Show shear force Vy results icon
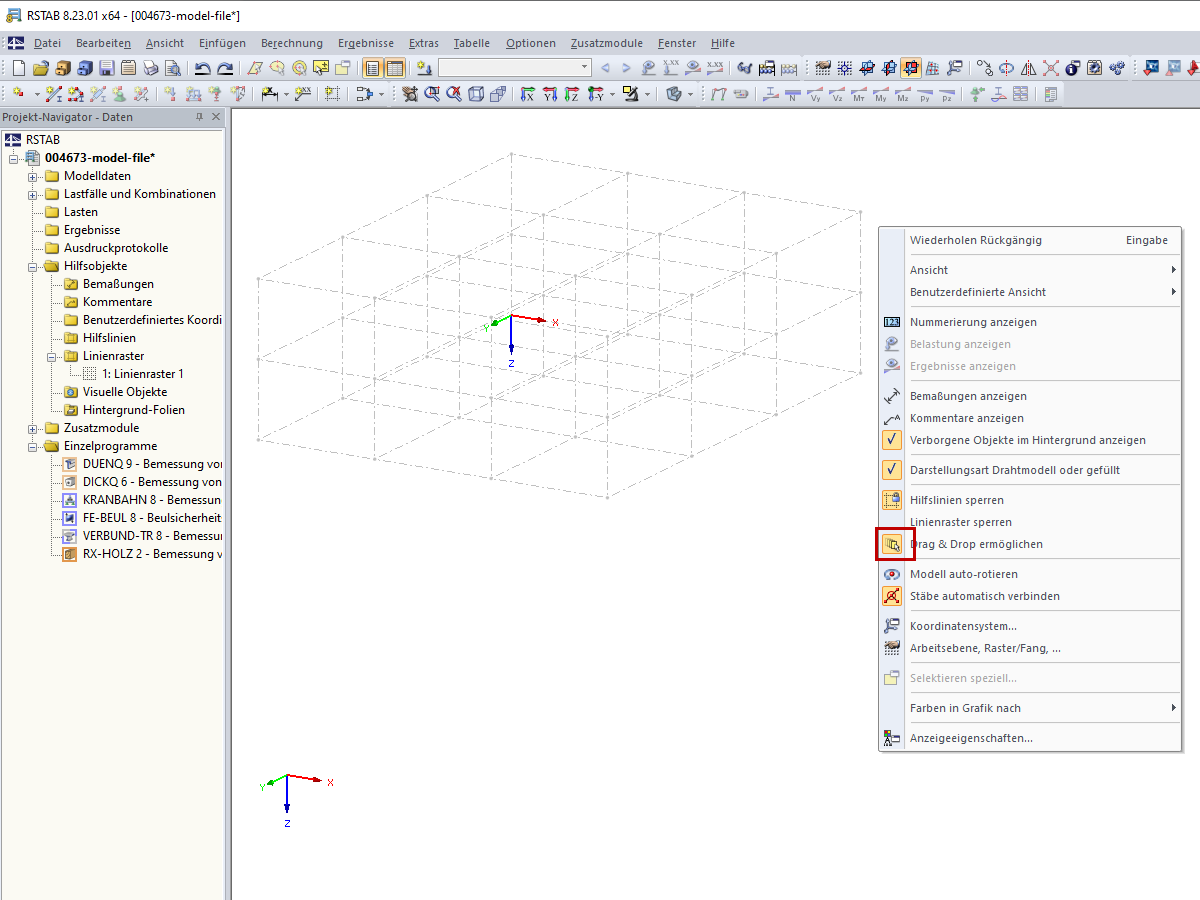 tap(815, 94)
